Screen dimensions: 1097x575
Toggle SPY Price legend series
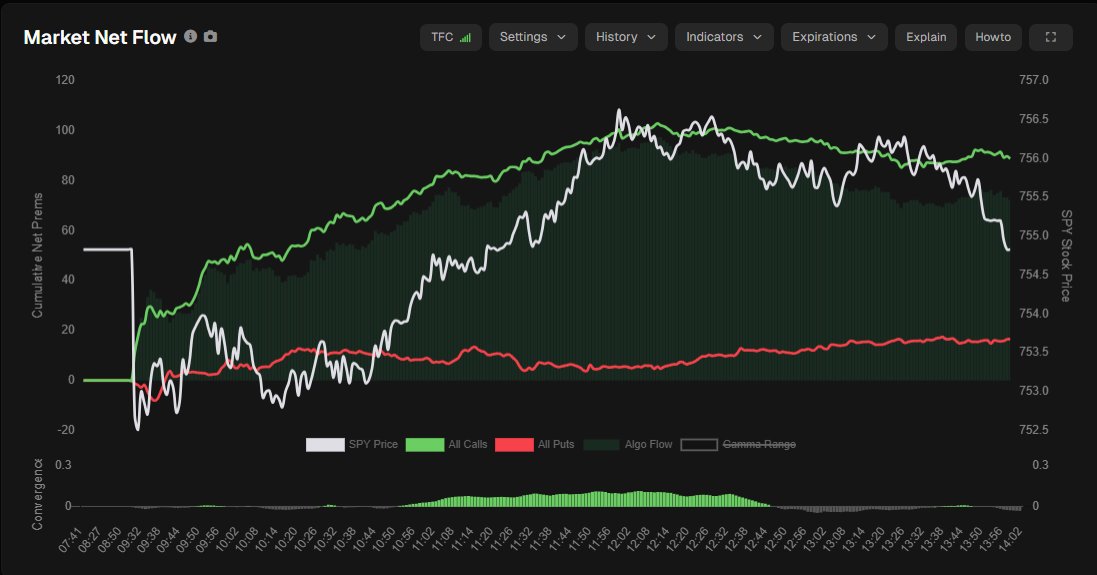pyautogui.click(x=352, y=444)
